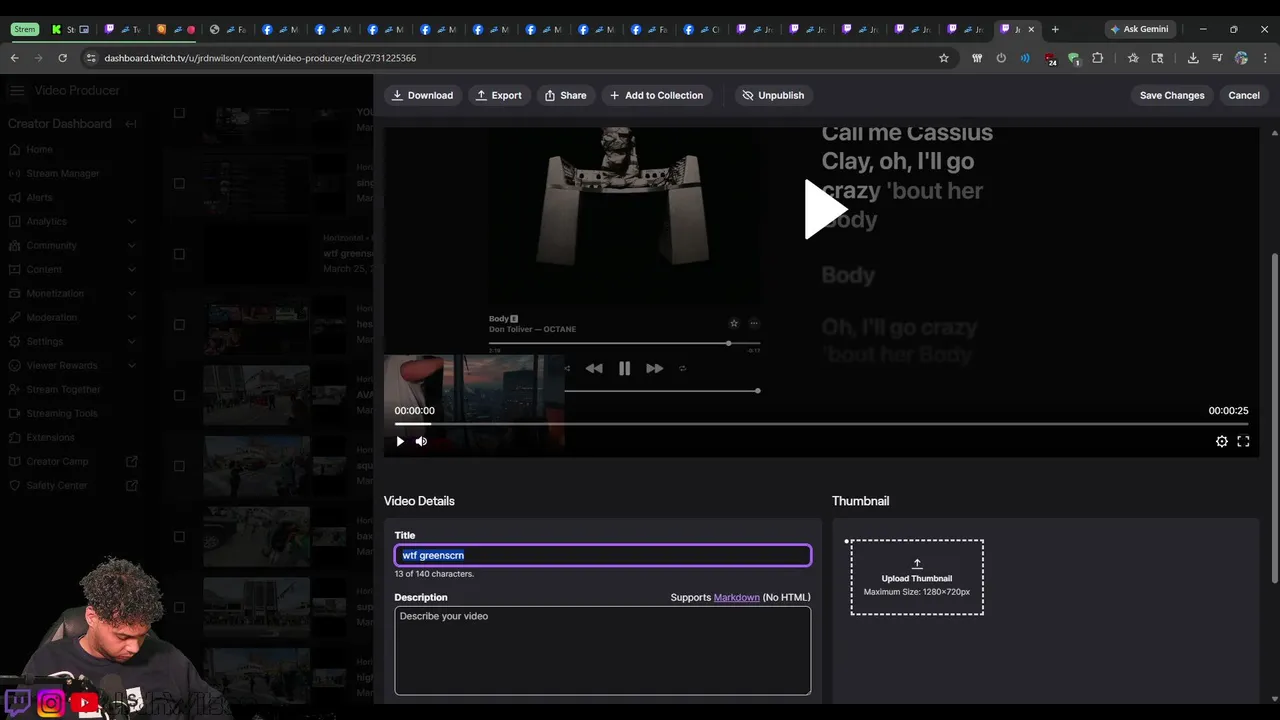Open Extensions in the Creator Dashboard sidebar
This screenshot has width=1280, height=720.
(x=50, y=437)
